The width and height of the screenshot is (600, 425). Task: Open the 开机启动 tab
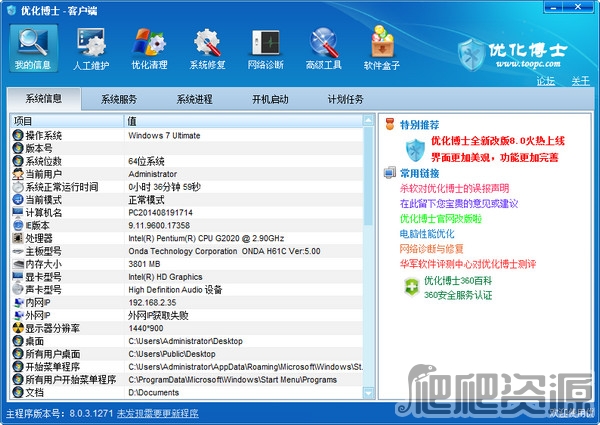click(x=270, y=100)
